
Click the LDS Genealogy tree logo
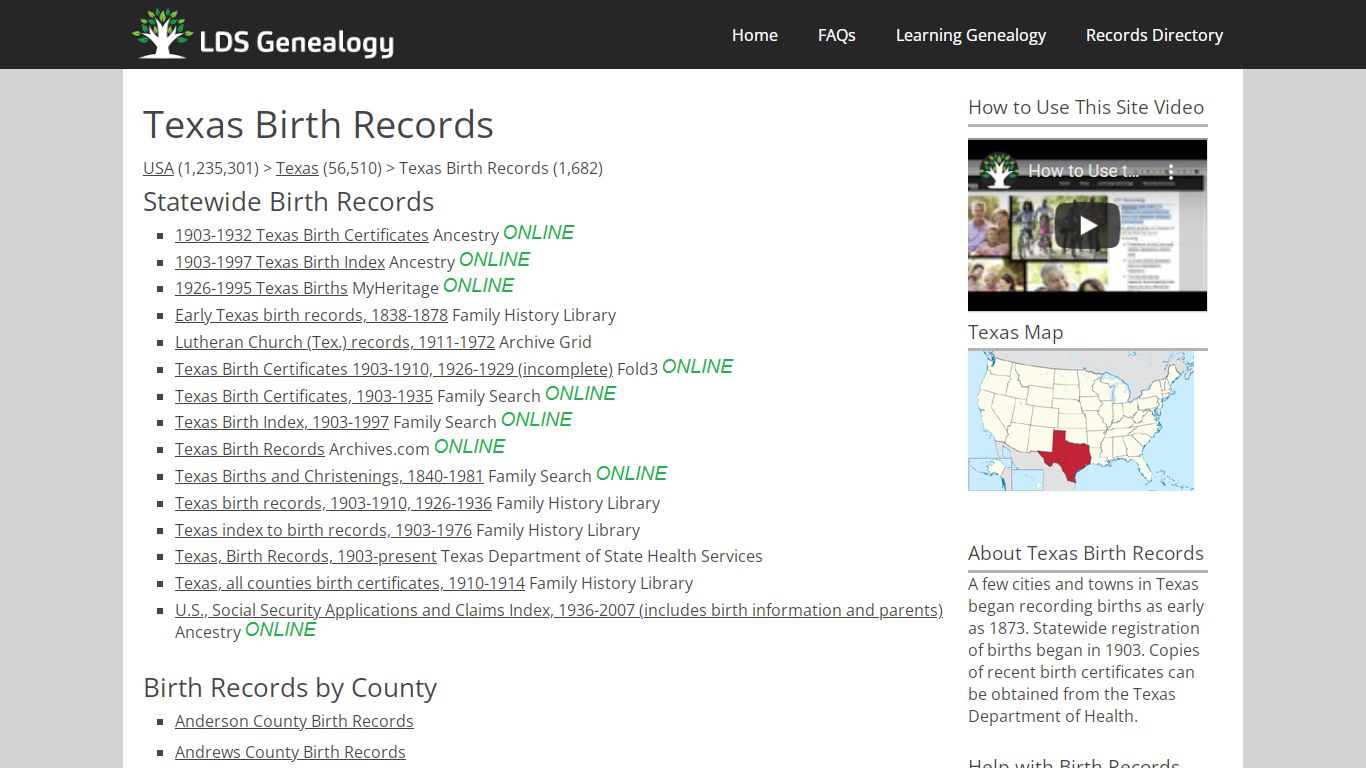(x=162, y=34)
